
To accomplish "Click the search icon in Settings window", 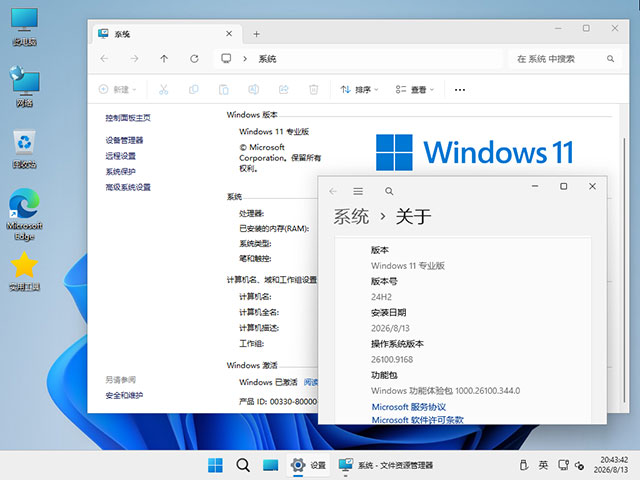I will [389, 191].
